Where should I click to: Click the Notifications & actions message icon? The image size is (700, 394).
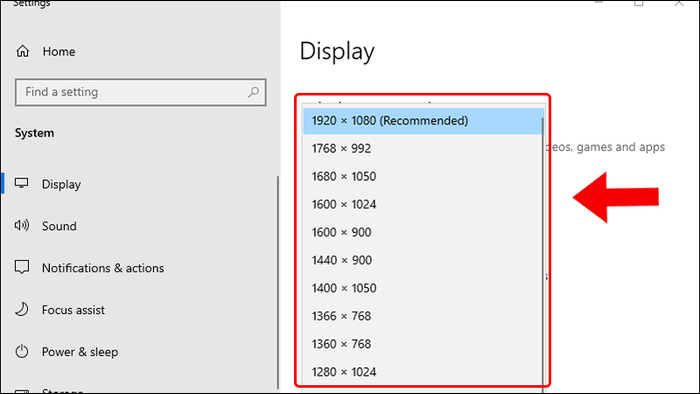pyautogui.click(x=21, y=267)
